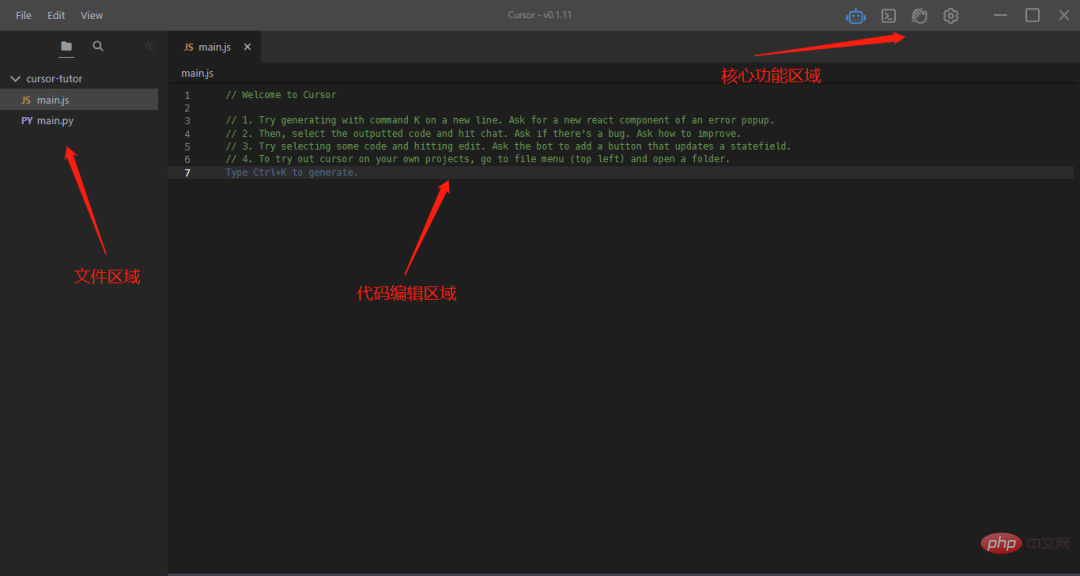The image size is (1080, 576).
Task: Open the AI chat robot icon
Action: click(855, 16)
